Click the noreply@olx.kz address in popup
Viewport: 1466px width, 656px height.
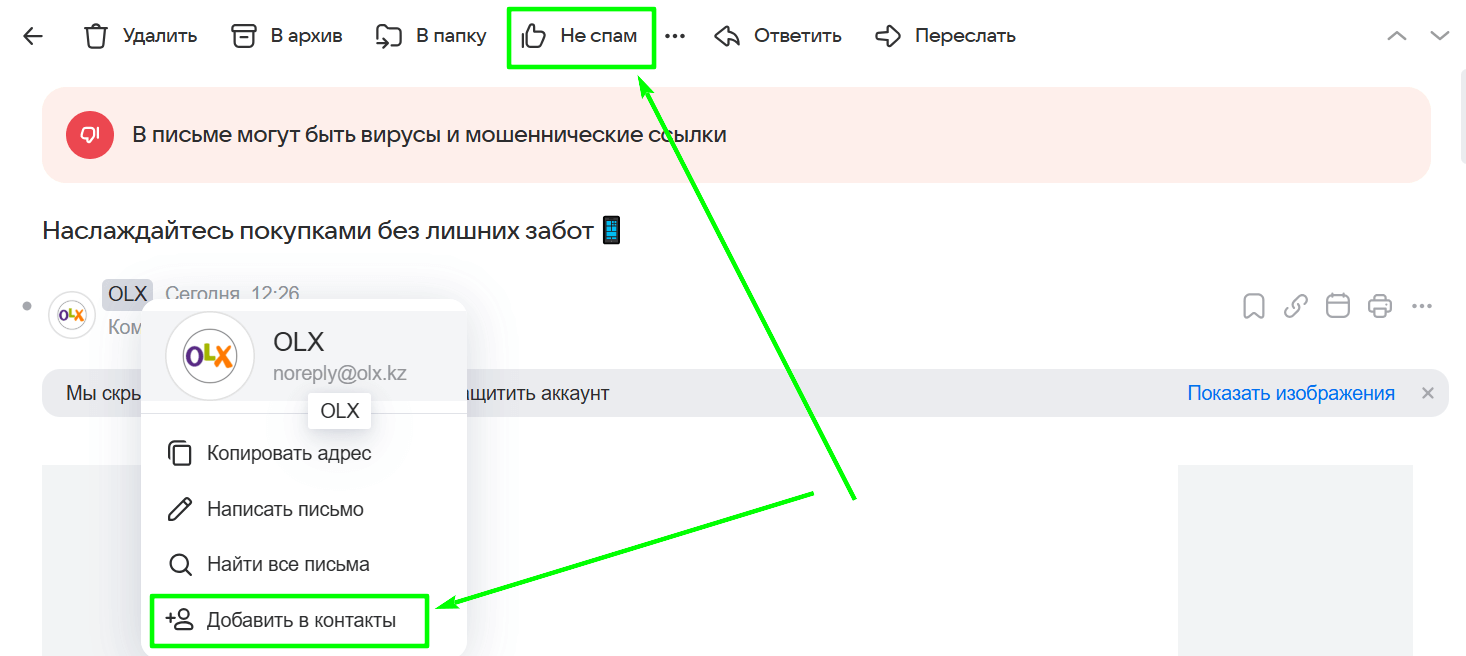tap(340, 373)
